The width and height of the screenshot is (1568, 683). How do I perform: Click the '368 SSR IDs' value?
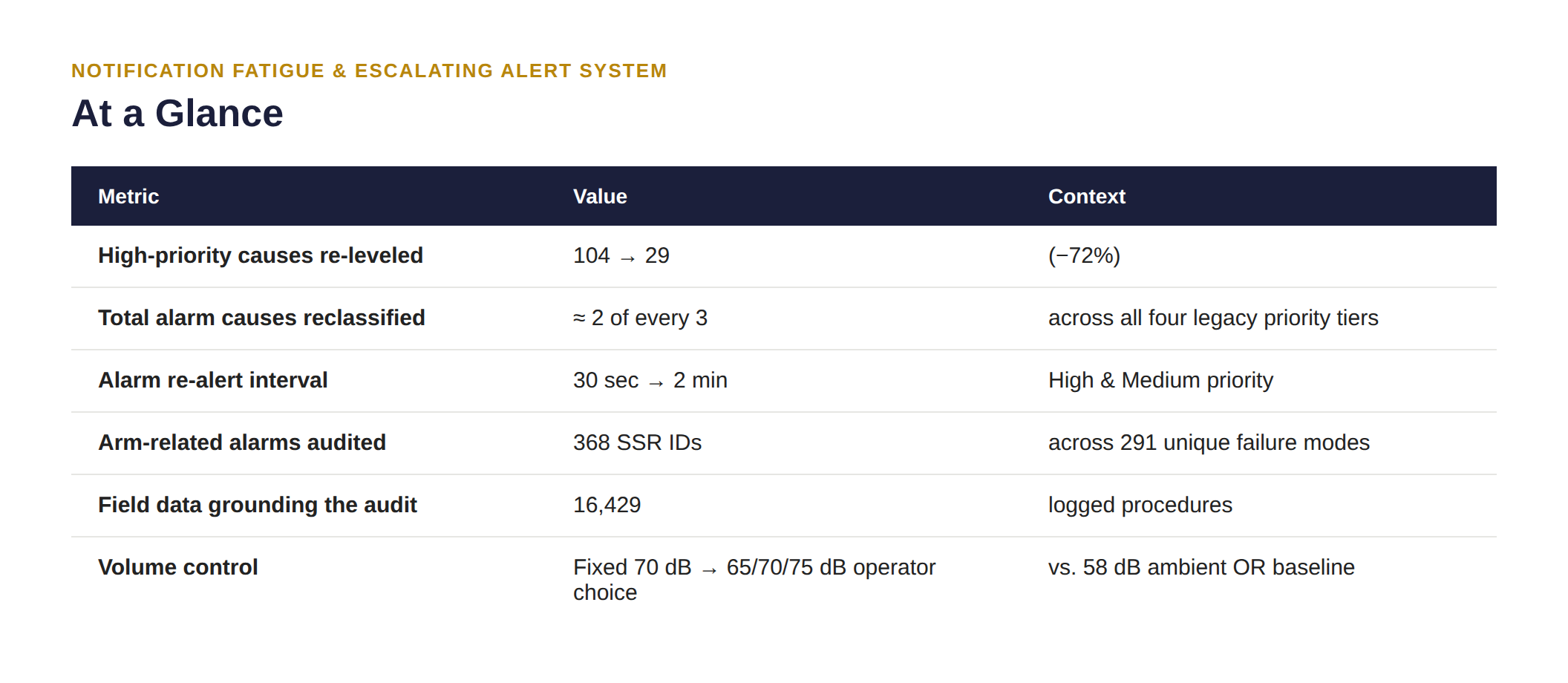[637, 442]
